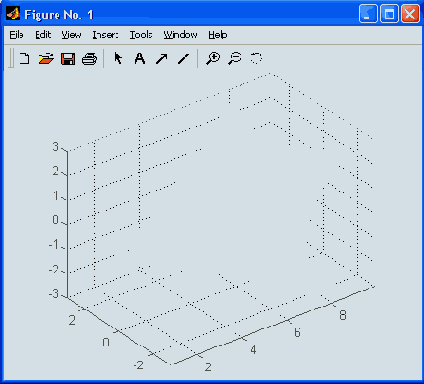Click the z-axis tick label -3

tap(54, 293)
